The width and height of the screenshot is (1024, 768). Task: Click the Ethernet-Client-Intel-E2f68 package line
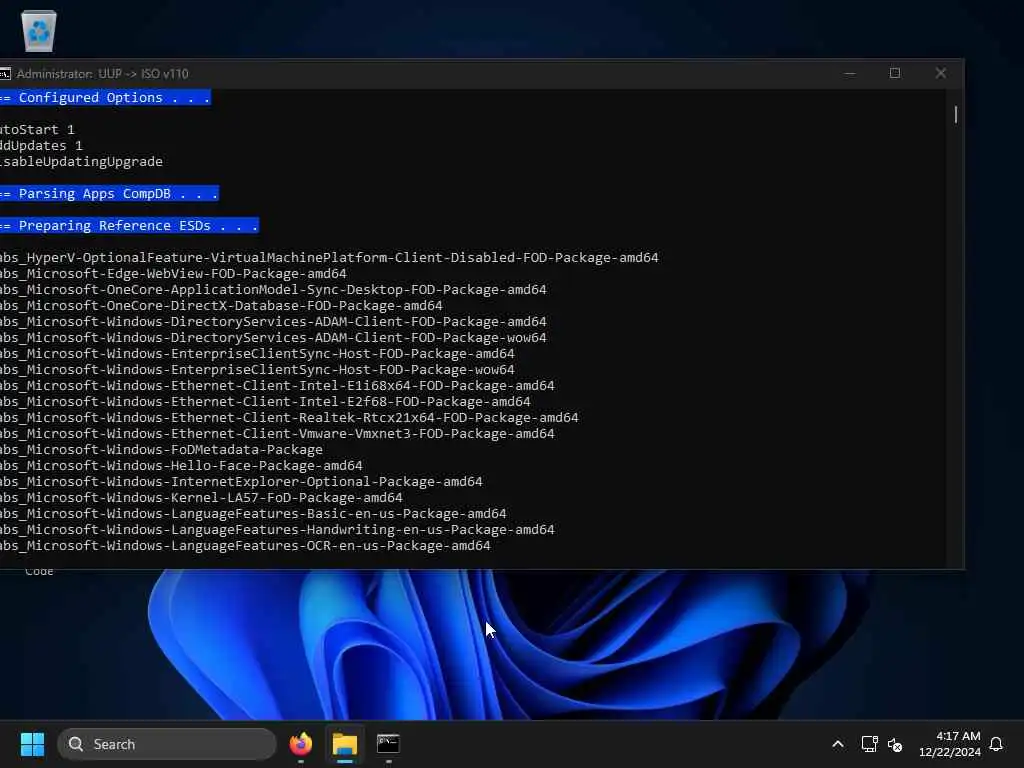[265, 402]
